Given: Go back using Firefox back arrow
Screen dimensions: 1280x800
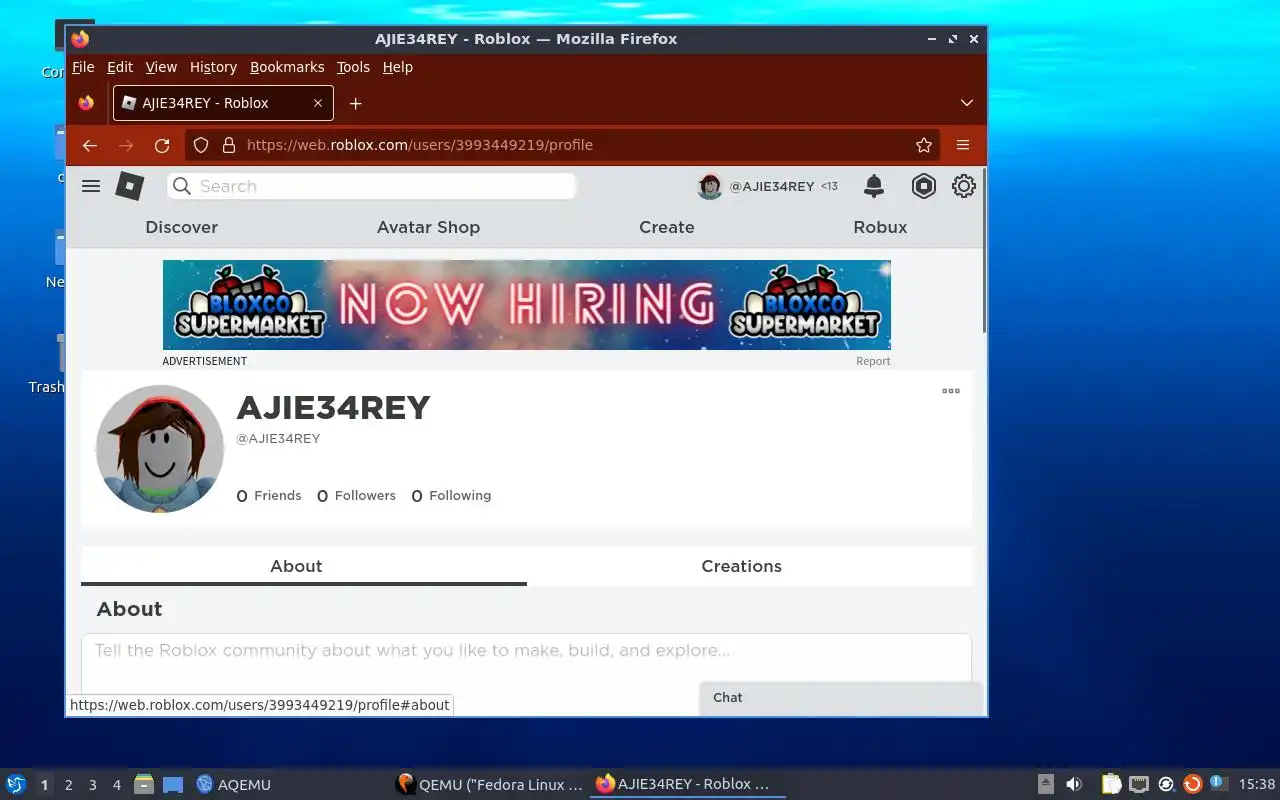Looking at the screenshot, I should [90, 145].
